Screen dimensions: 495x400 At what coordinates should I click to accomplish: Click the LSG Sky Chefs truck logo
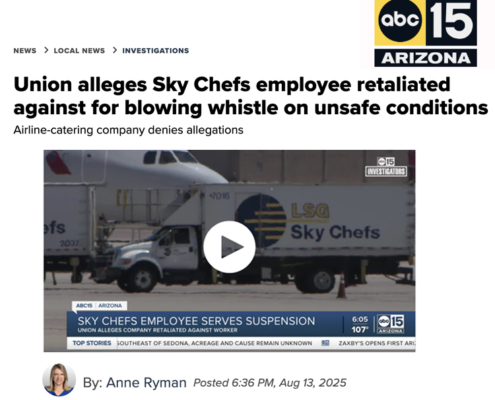[308, 221]
